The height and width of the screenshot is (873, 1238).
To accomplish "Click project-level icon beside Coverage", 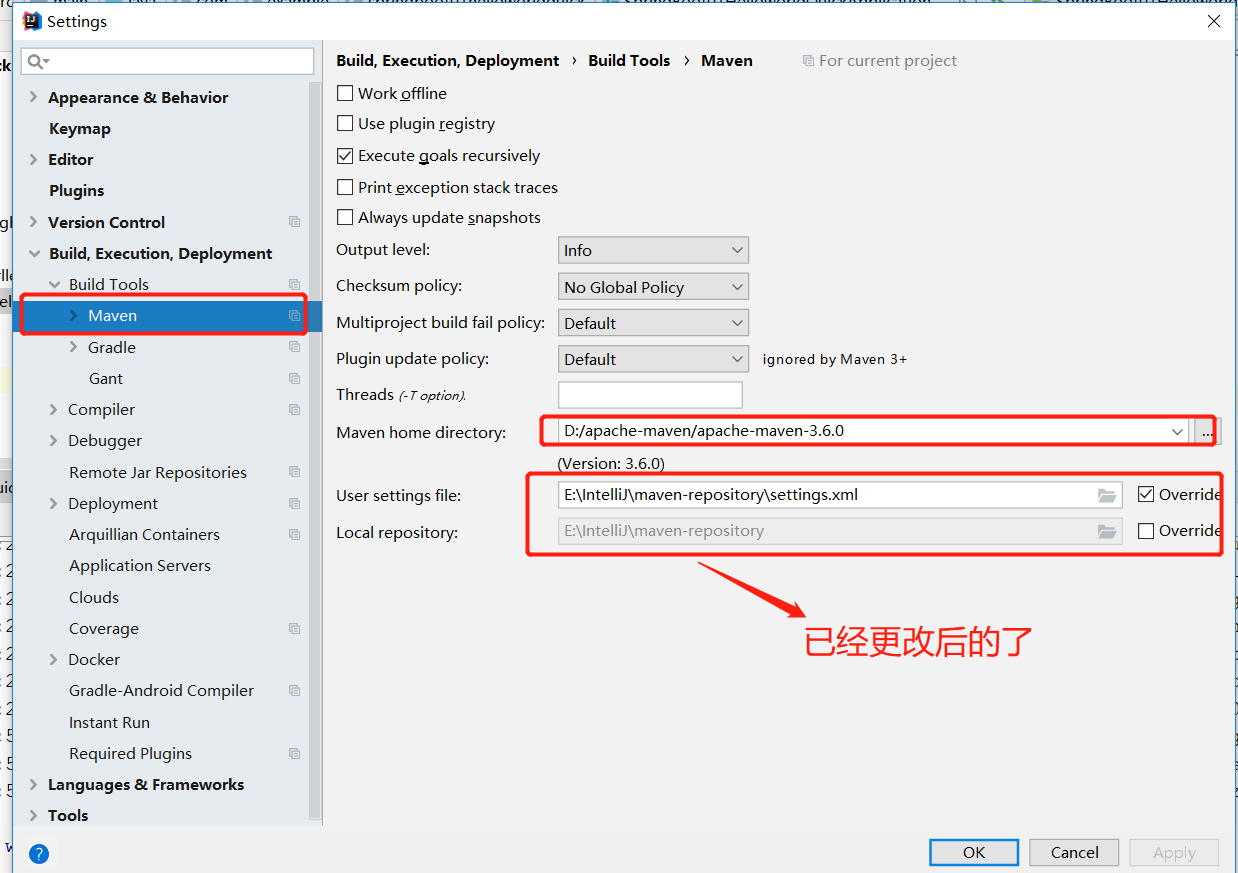I will point(294,628).
